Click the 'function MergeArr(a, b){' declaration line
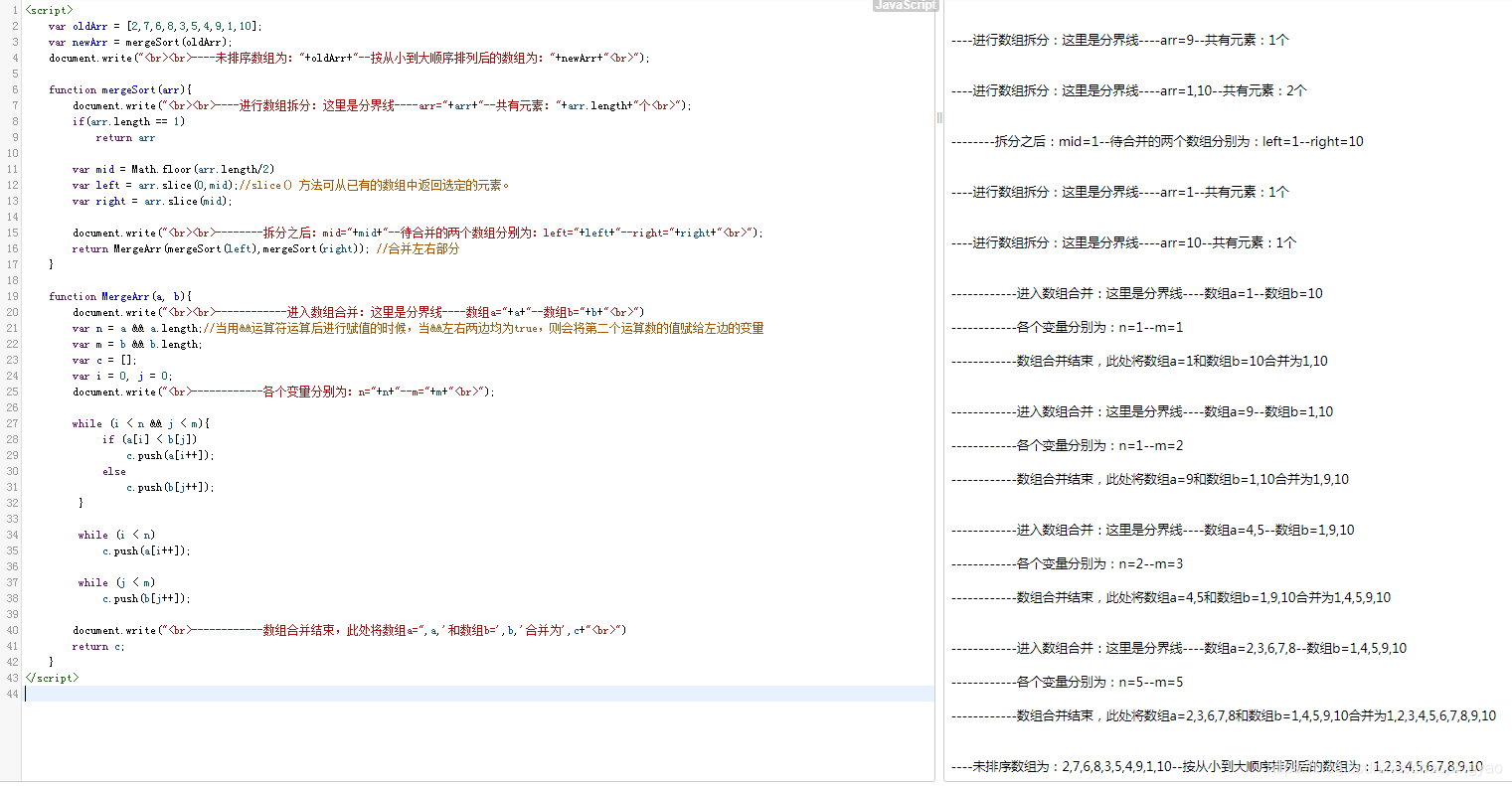Viewport: 1512px width, 786px height. pos(120,296)
